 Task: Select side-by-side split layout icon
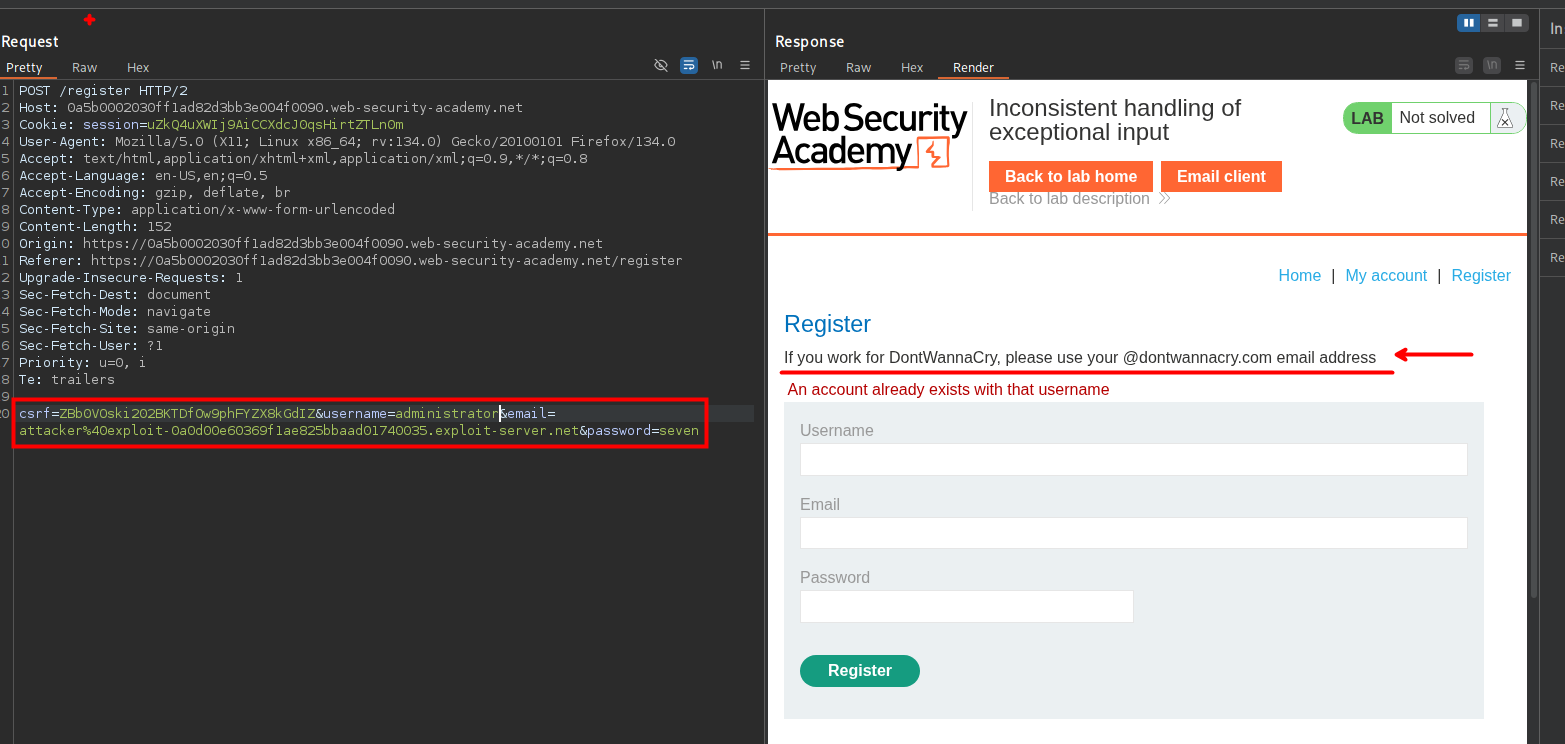click(x=1468, y=23)
